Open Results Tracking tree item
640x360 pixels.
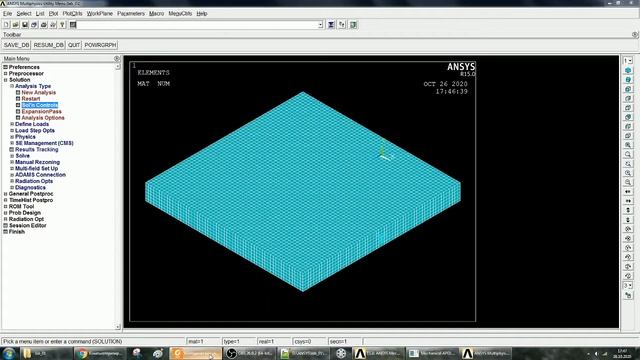tap(37, 150)
